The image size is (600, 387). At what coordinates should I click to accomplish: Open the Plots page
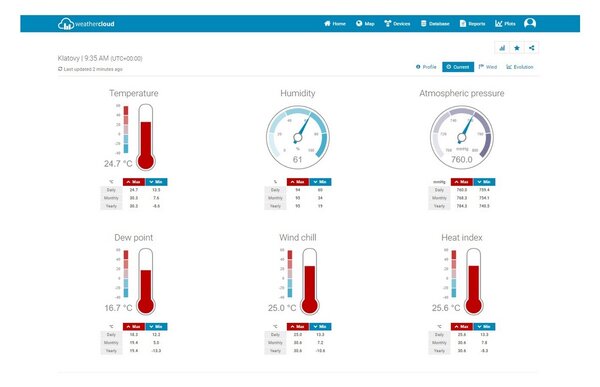coord(505,24)
